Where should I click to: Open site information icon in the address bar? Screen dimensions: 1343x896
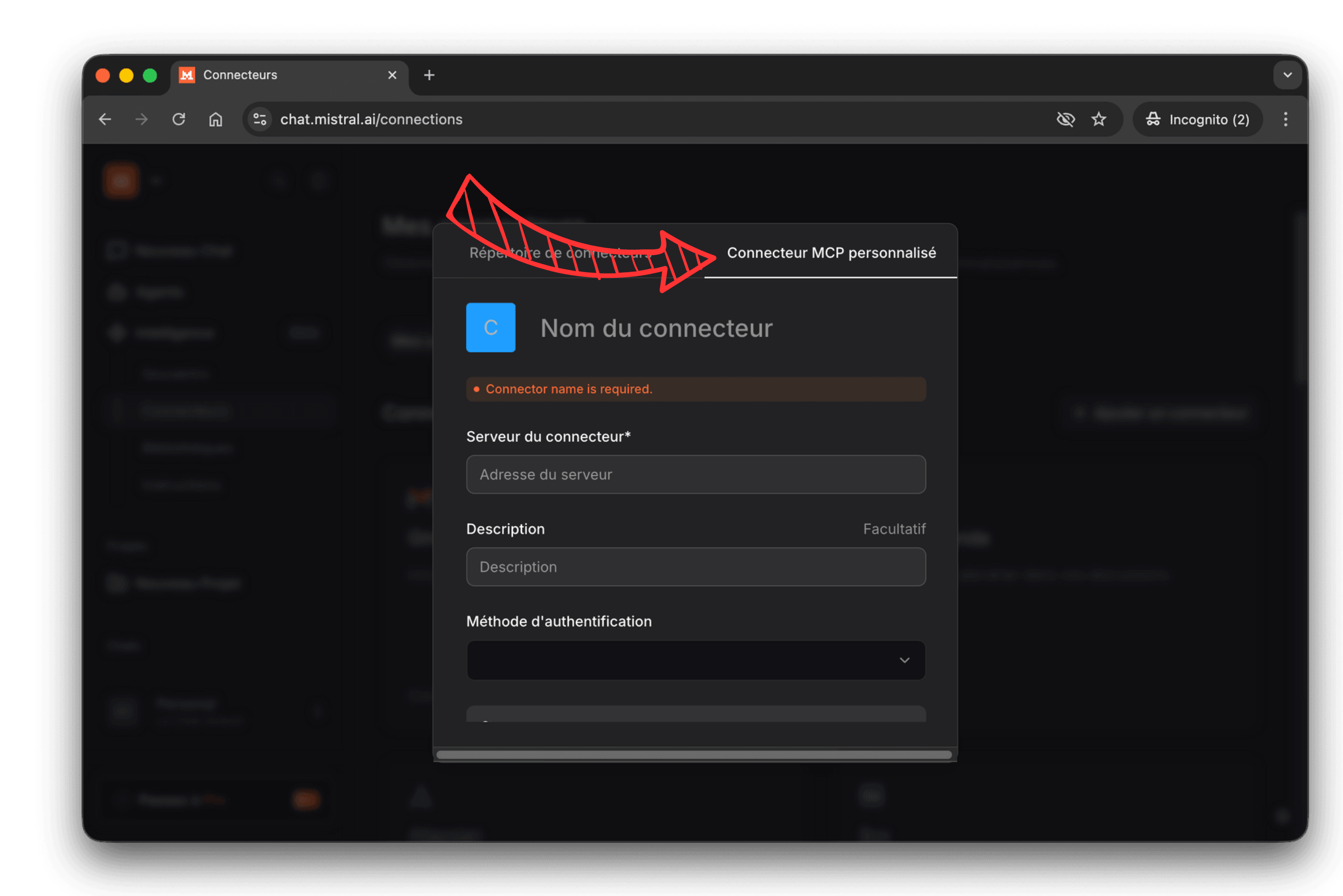coord(259,119)
